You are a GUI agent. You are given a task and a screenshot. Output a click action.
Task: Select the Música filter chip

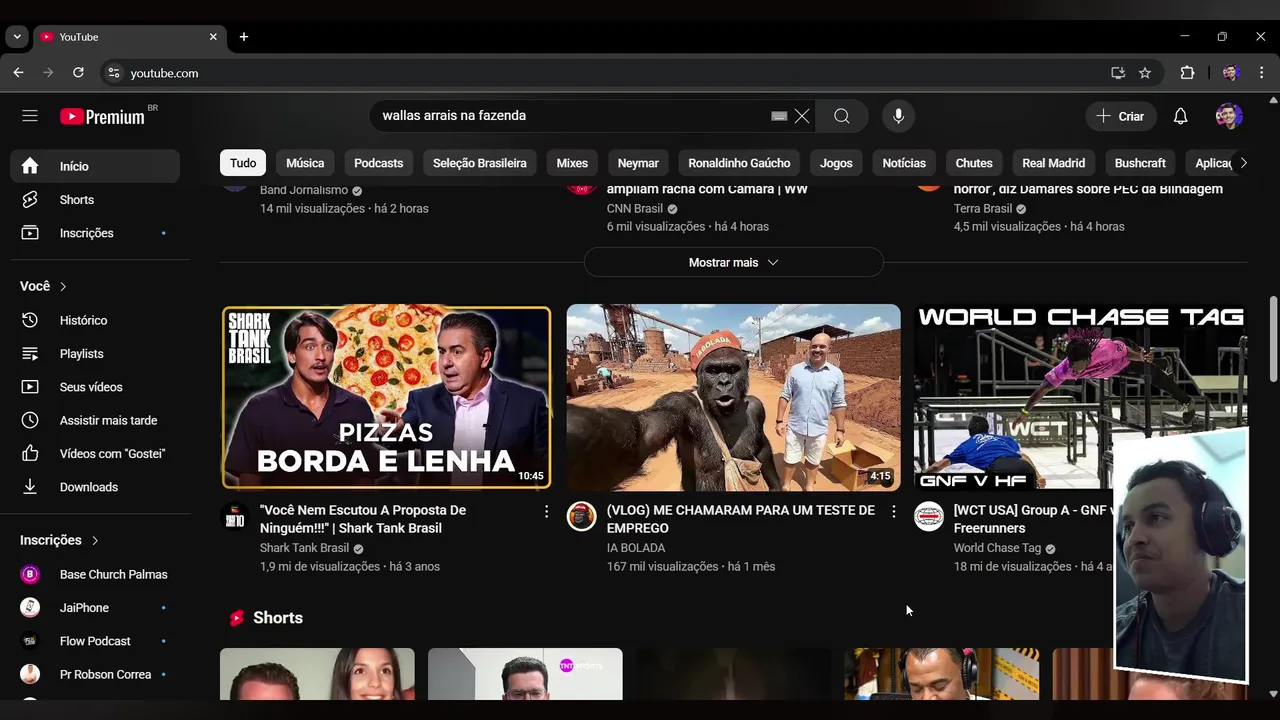[x=305, y=163]
